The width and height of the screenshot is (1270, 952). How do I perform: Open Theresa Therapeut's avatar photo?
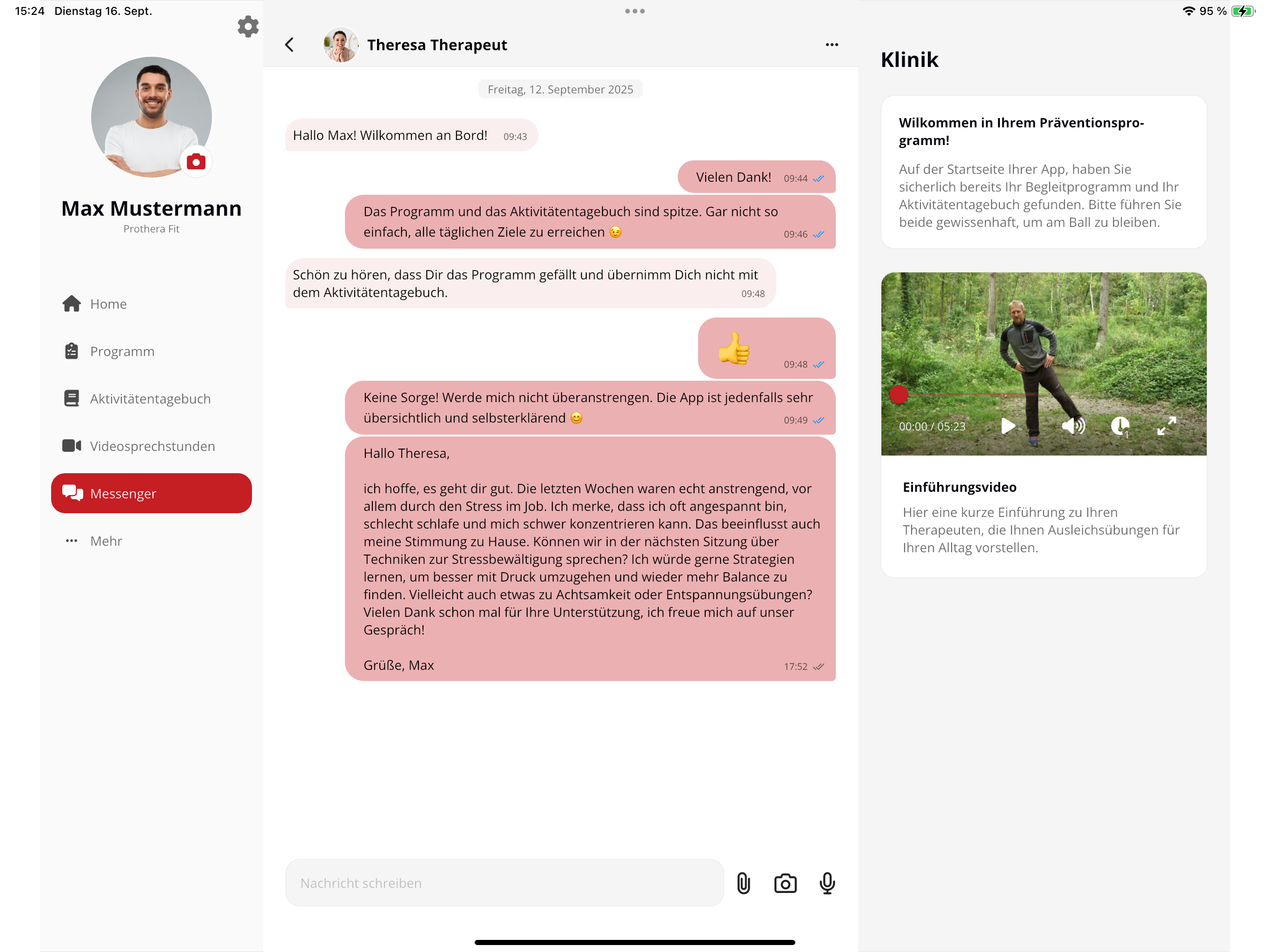341,45
